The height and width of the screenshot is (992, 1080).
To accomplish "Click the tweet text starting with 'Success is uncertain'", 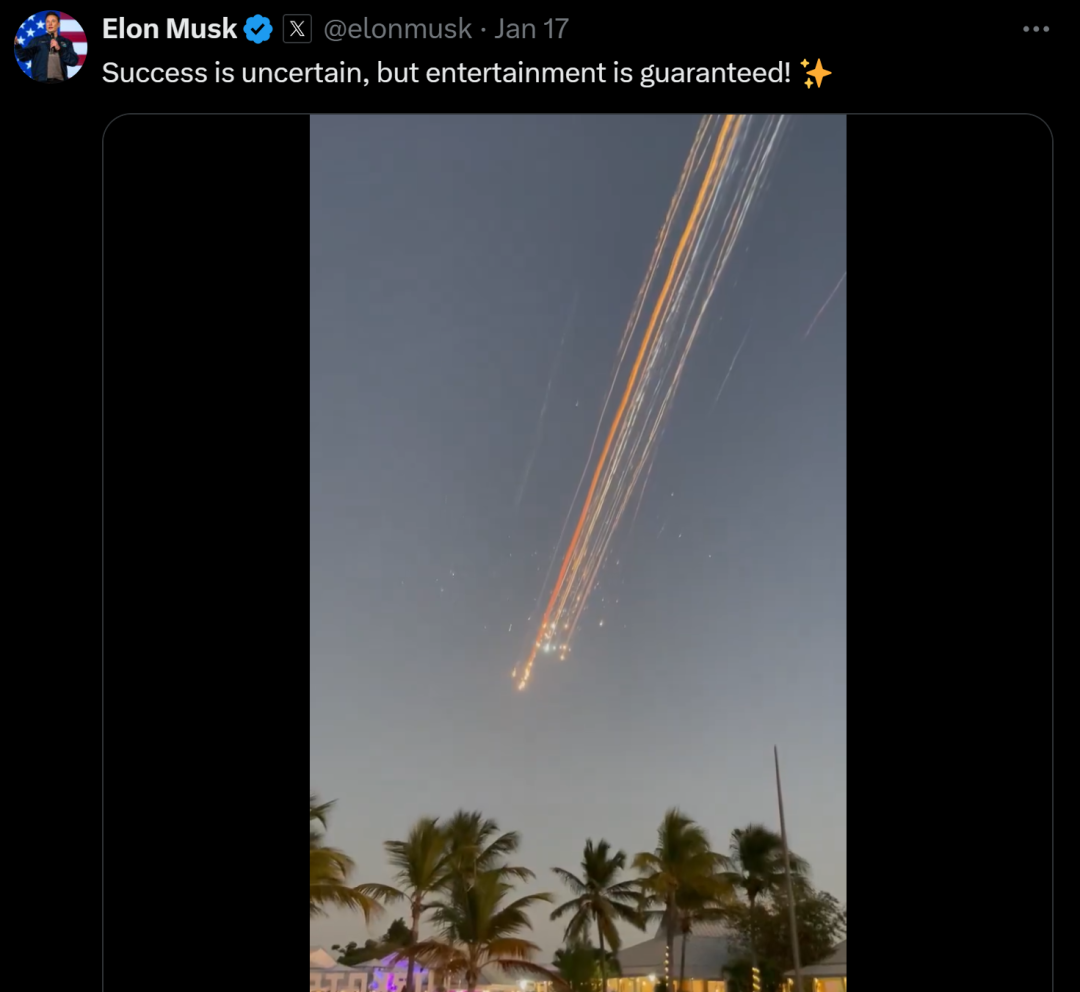I will [447, 73].
